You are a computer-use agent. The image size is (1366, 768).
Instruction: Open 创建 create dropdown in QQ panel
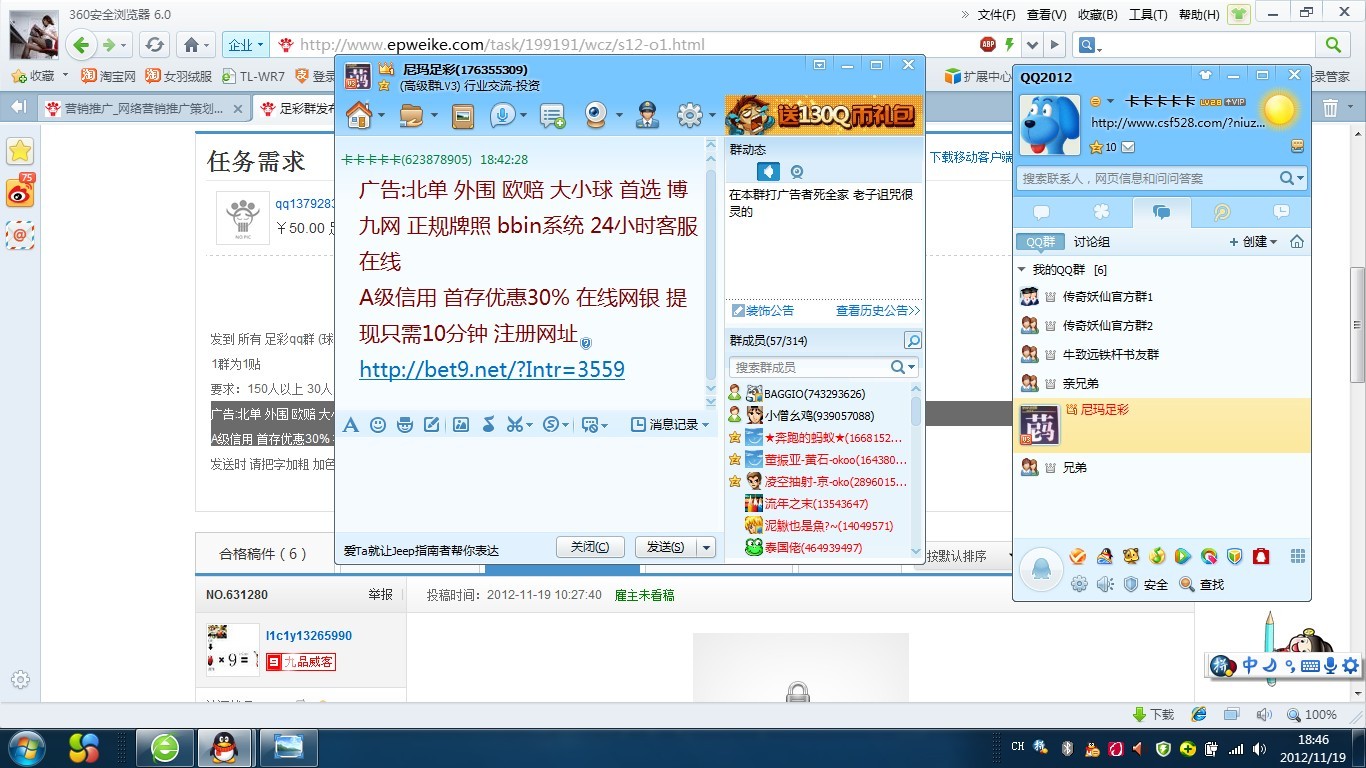(x=1254, y=242)
